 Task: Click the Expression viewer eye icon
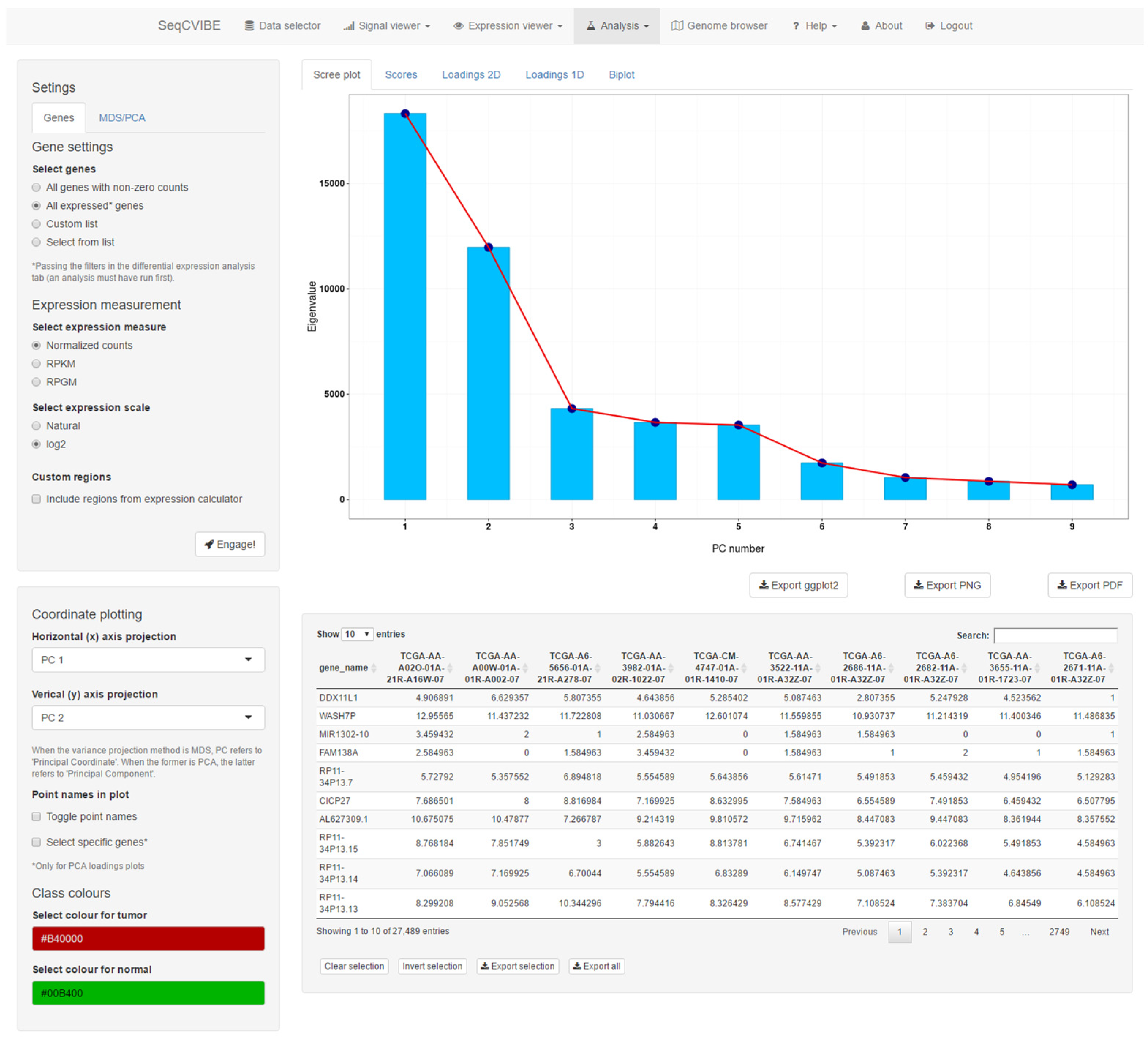click(x=458, y=26)
